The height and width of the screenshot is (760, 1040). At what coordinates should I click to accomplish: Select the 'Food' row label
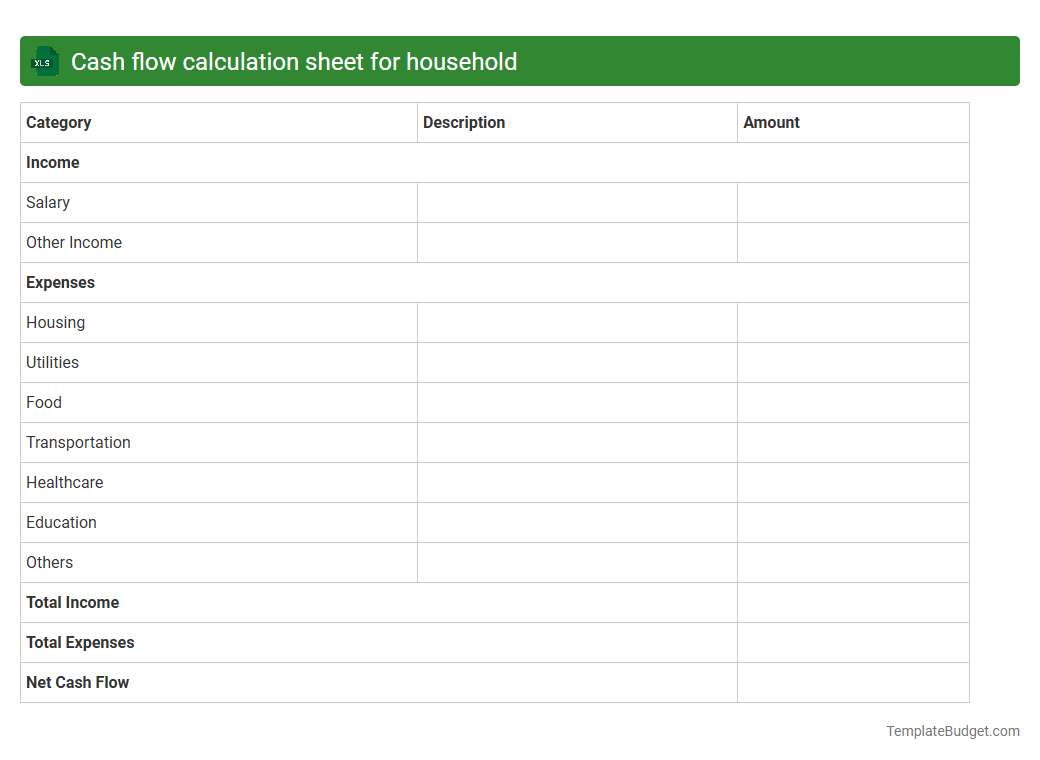(43, 402)
